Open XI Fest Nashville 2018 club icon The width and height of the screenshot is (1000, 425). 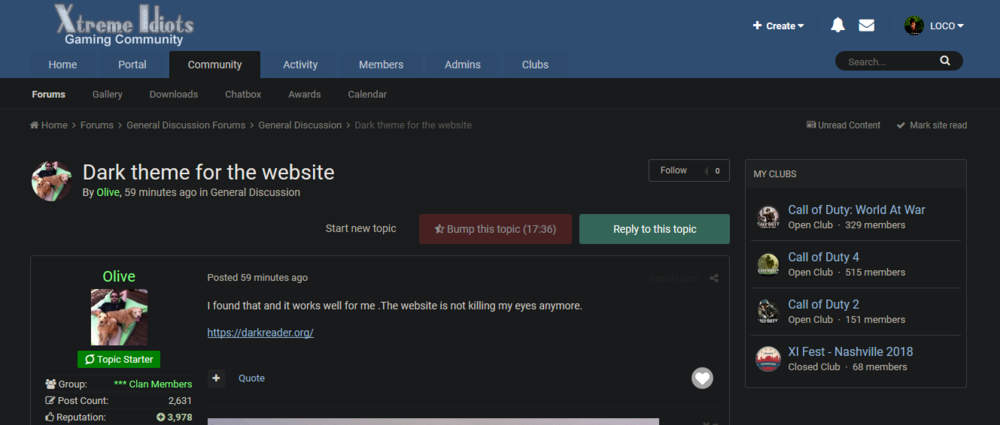click(768, 359)
